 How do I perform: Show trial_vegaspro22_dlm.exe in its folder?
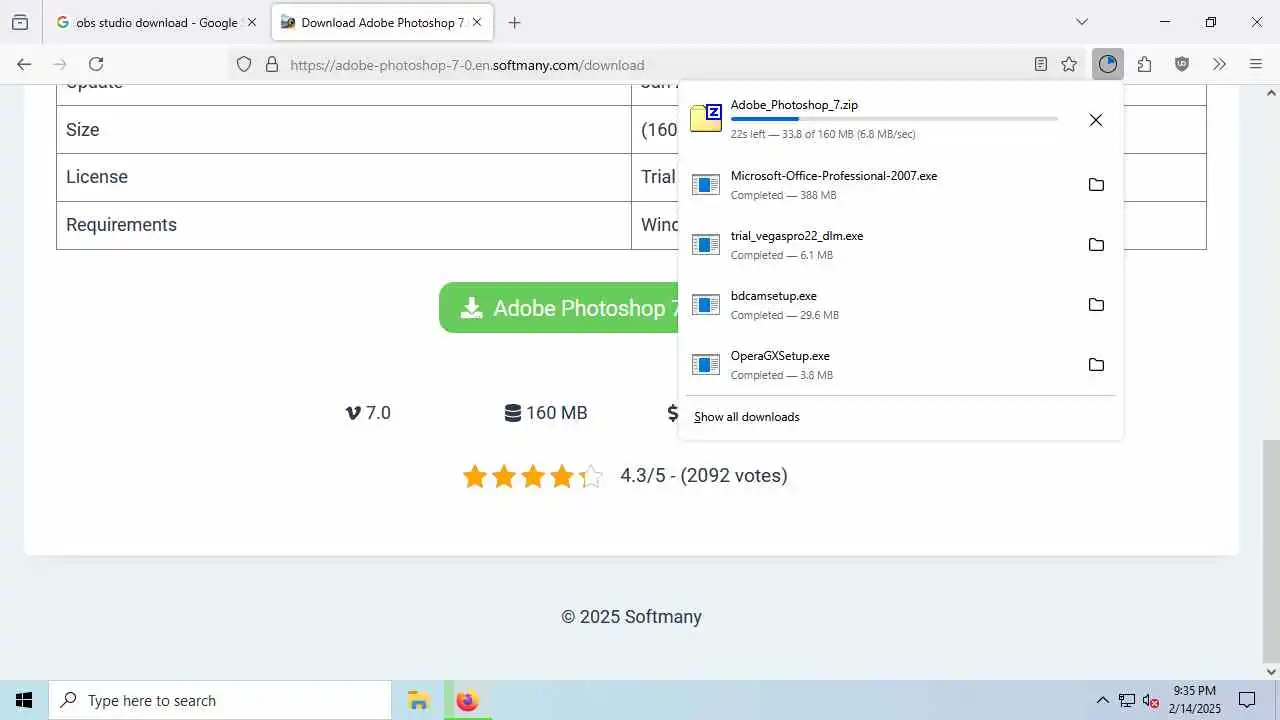pos(1096,245)
